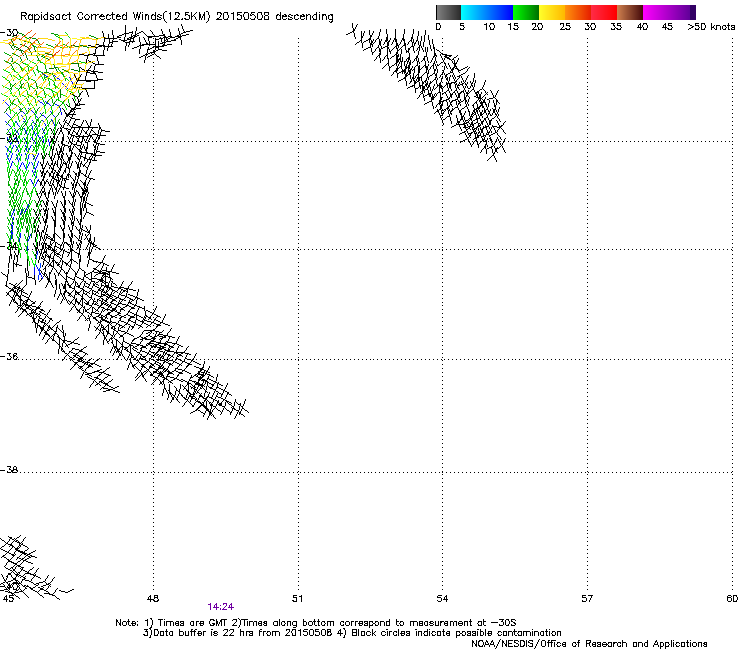Click the latitude label '-36'
The width and height of the screenshot is (740, 650).
click(9, 356)
